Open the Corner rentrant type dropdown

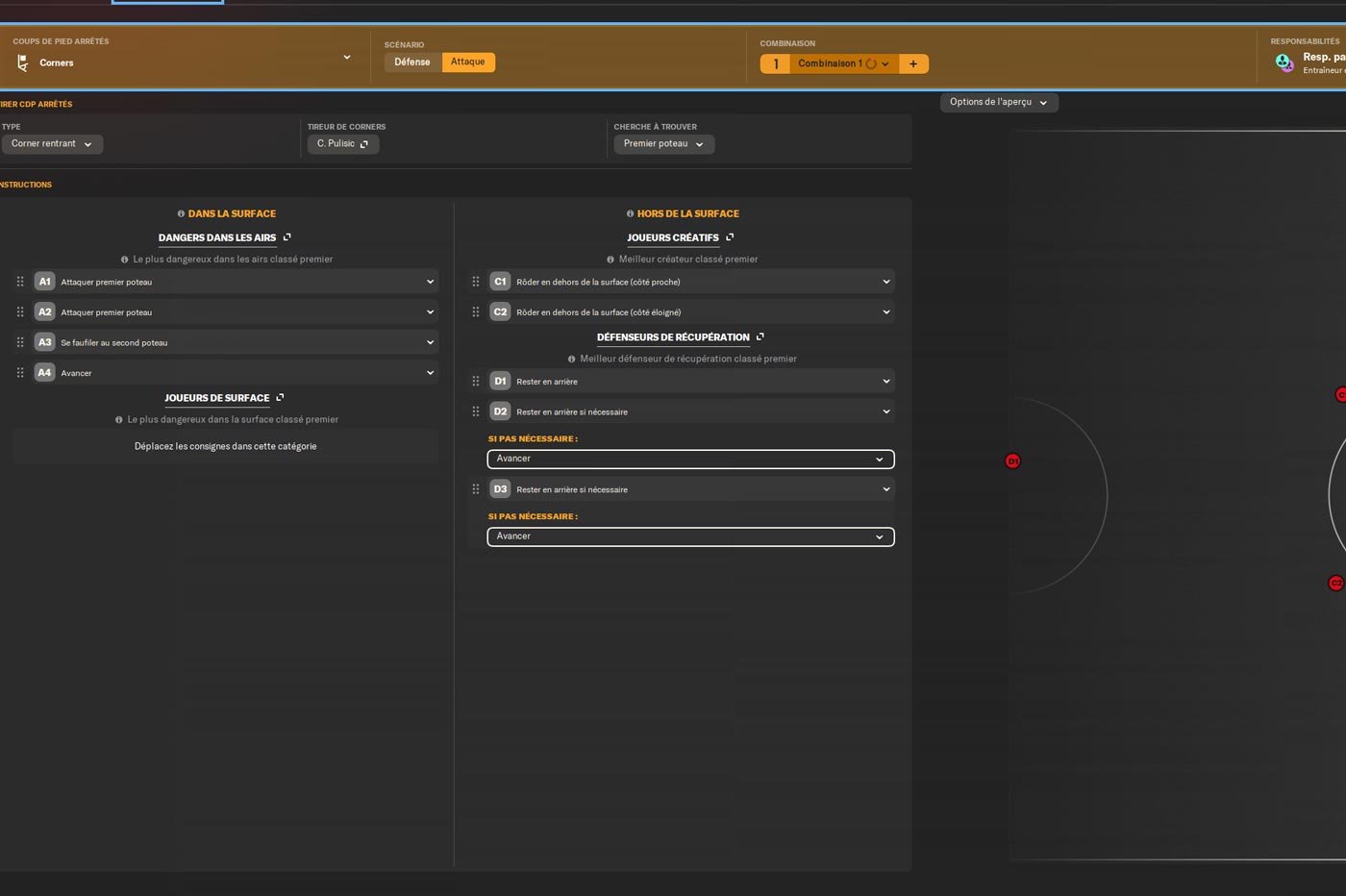pos(52,144)
